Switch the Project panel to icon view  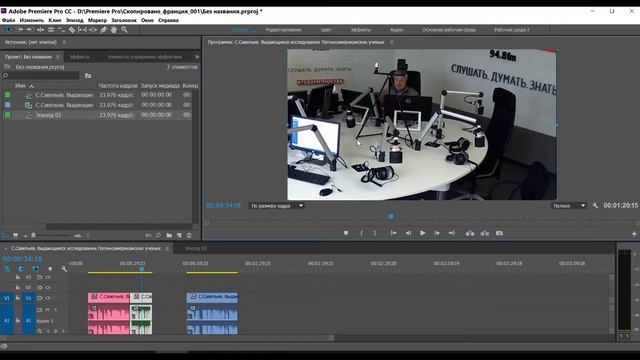(x=15, y=236)
